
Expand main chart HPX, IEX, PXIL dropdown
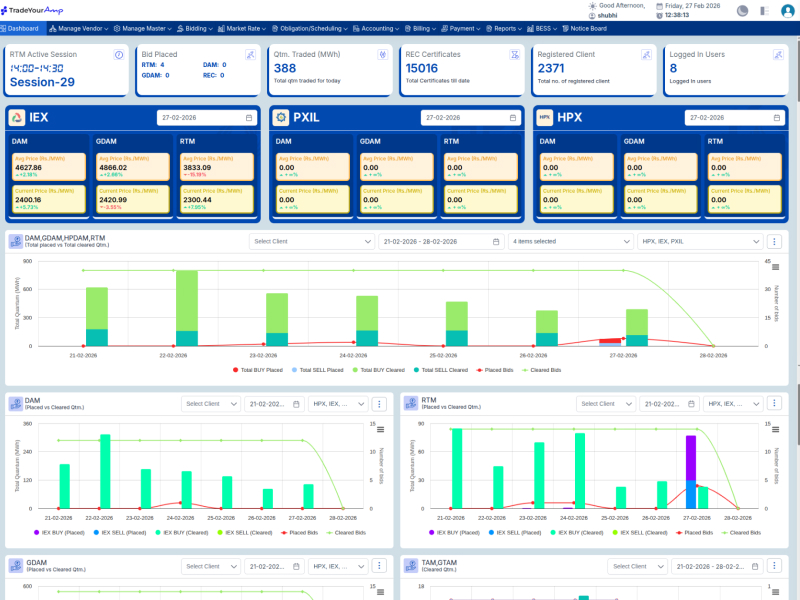701,242
